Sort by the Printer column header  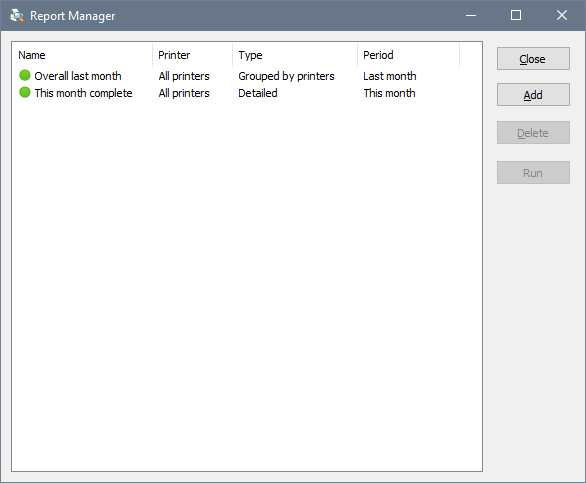pos(192,55)
